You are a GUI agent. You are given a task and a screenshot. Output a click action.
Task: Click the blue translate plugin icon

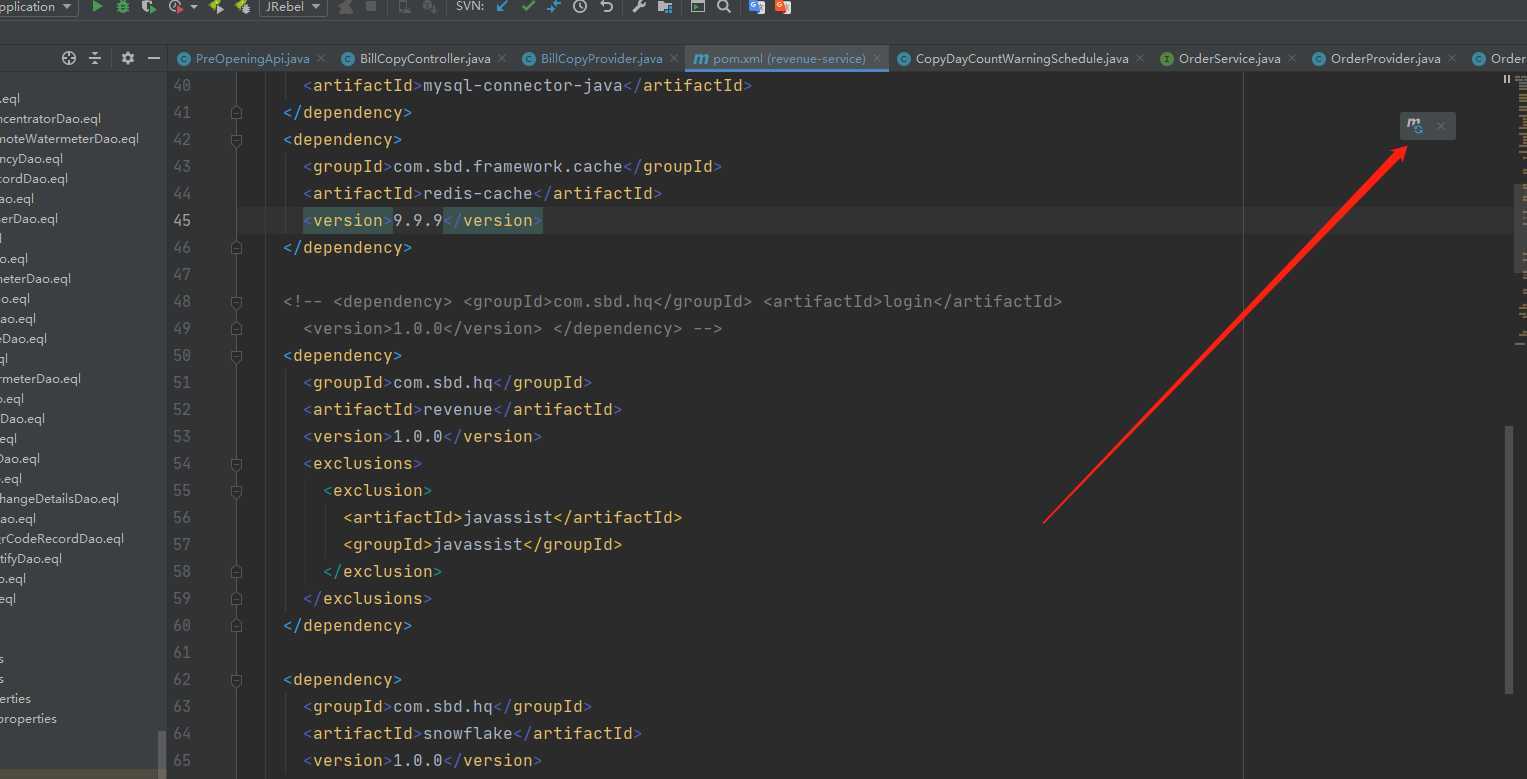[x=757, y=7]
